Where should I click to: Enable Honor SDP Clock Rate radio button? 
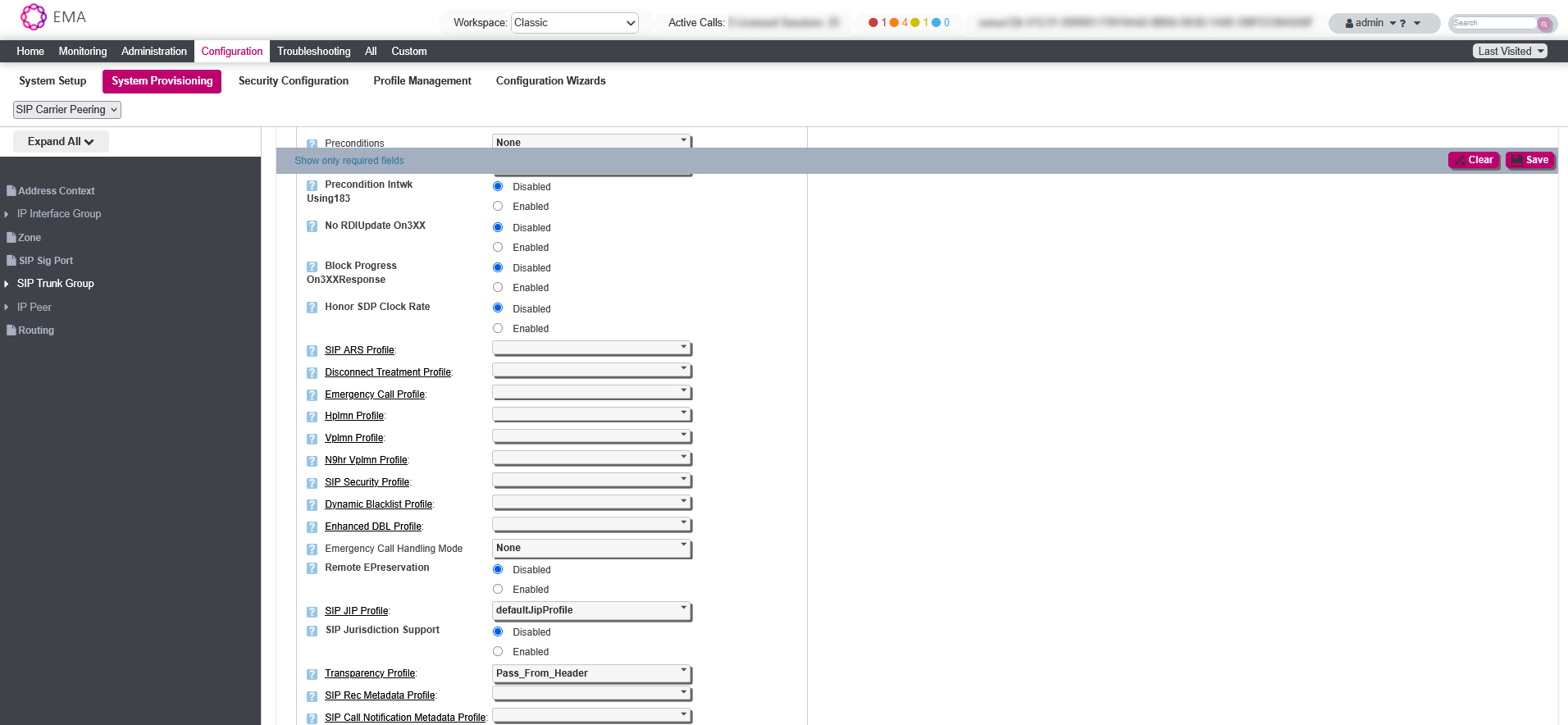(x=498, y=328)
